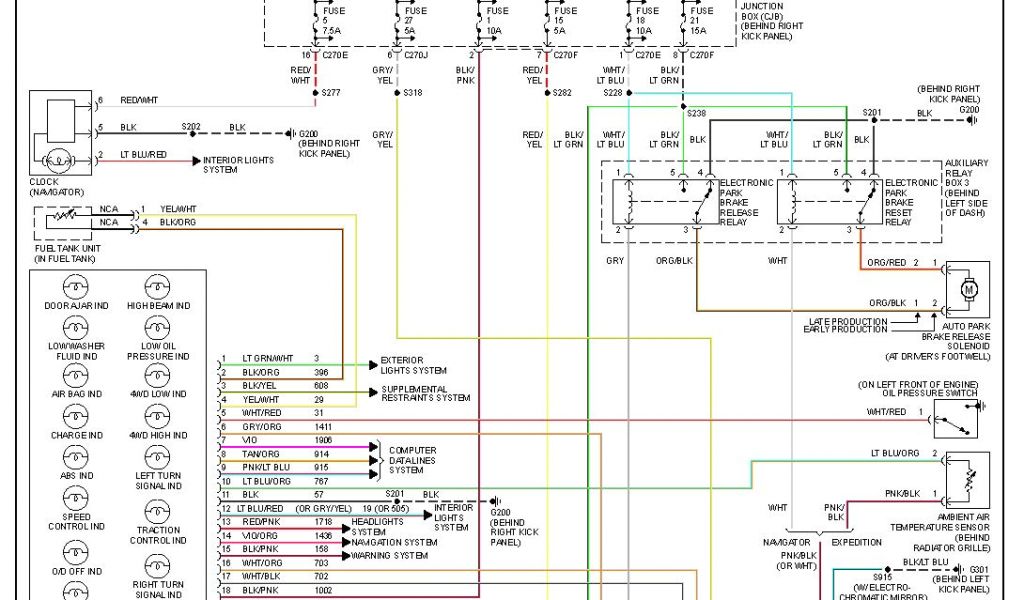Click the Fuel Tank Unit resistor symbol
Screen dimensions: 1024x600
pyautogui.click(x=66, y=217)
